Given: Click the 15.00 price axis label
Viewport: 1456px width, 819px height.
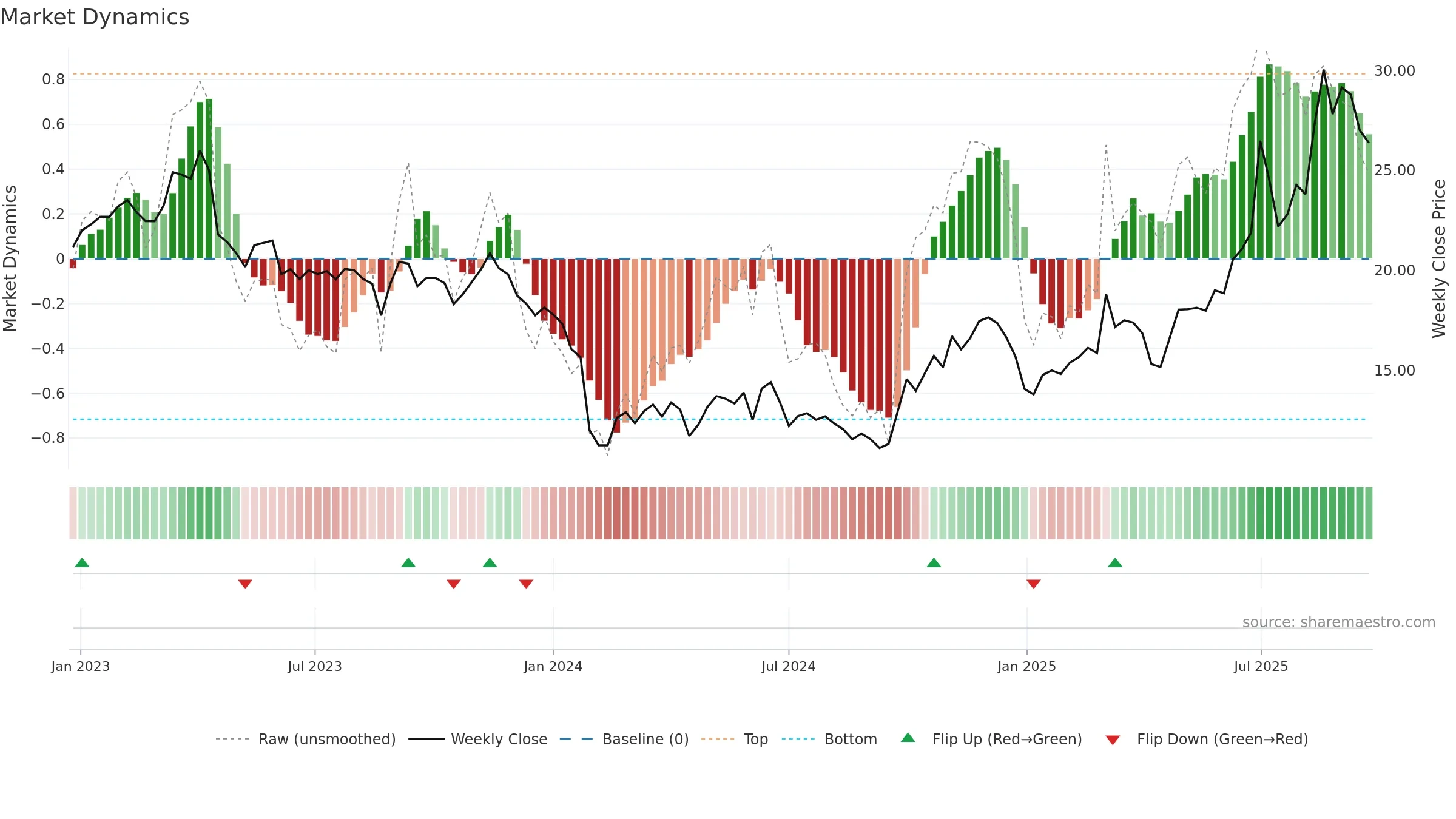Looking at the screenshot, I should 1395,371.
